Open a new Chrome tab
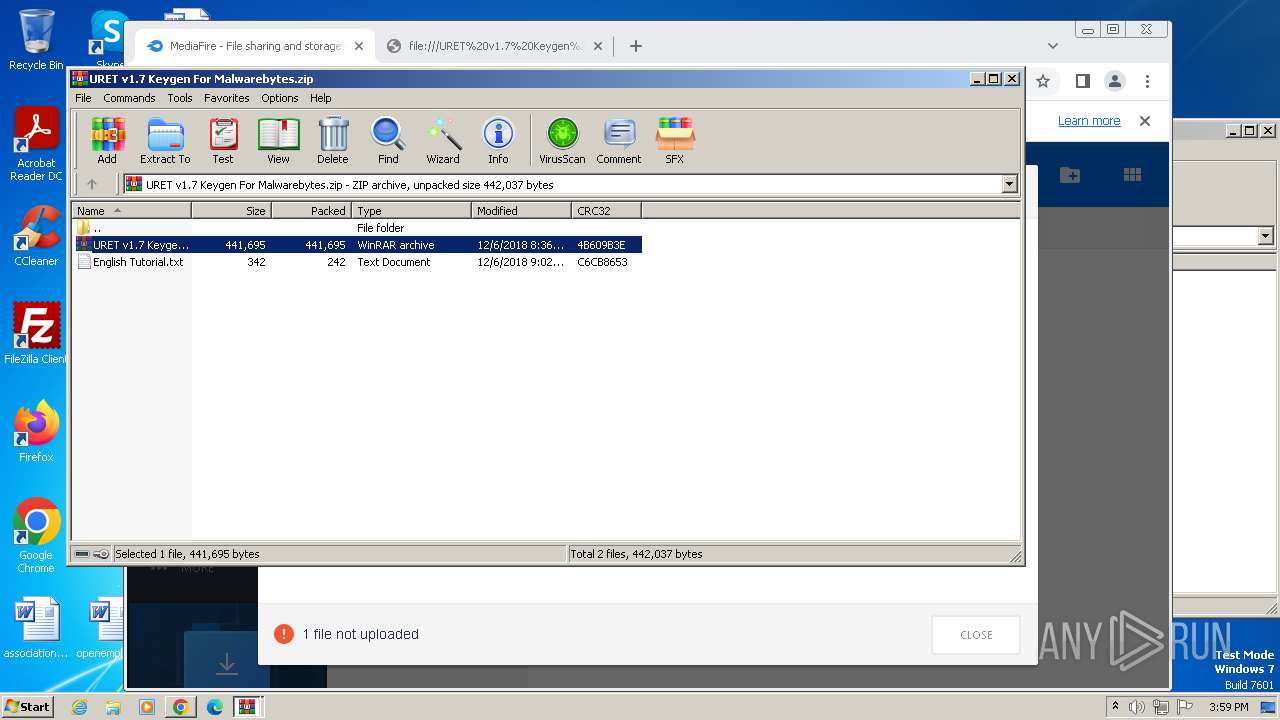The image size is (1280, 720). click(635, 46)
